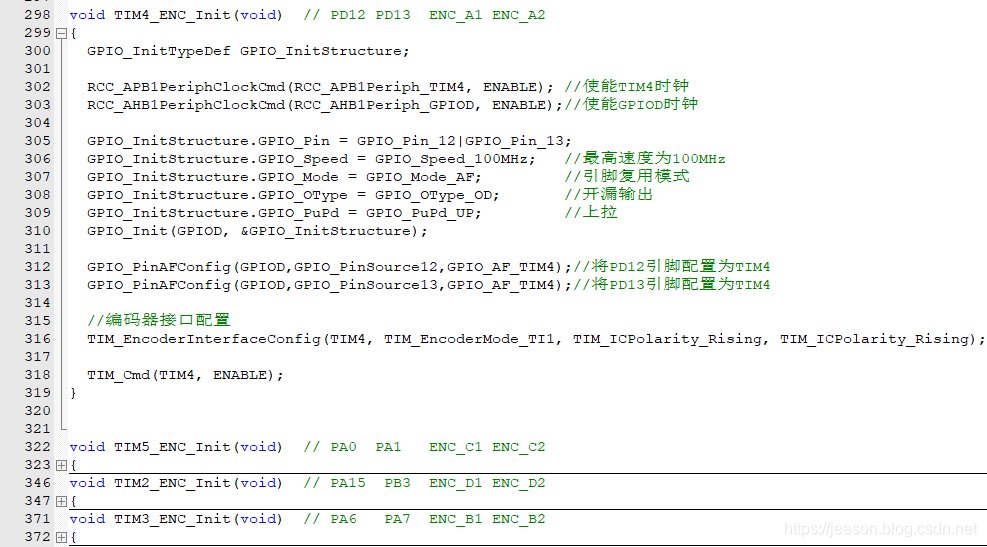The height and width of the screenshot is (547, 987).
Task: Click GPIO_PinSource13 argument
Action: click(x=366, y=285)
